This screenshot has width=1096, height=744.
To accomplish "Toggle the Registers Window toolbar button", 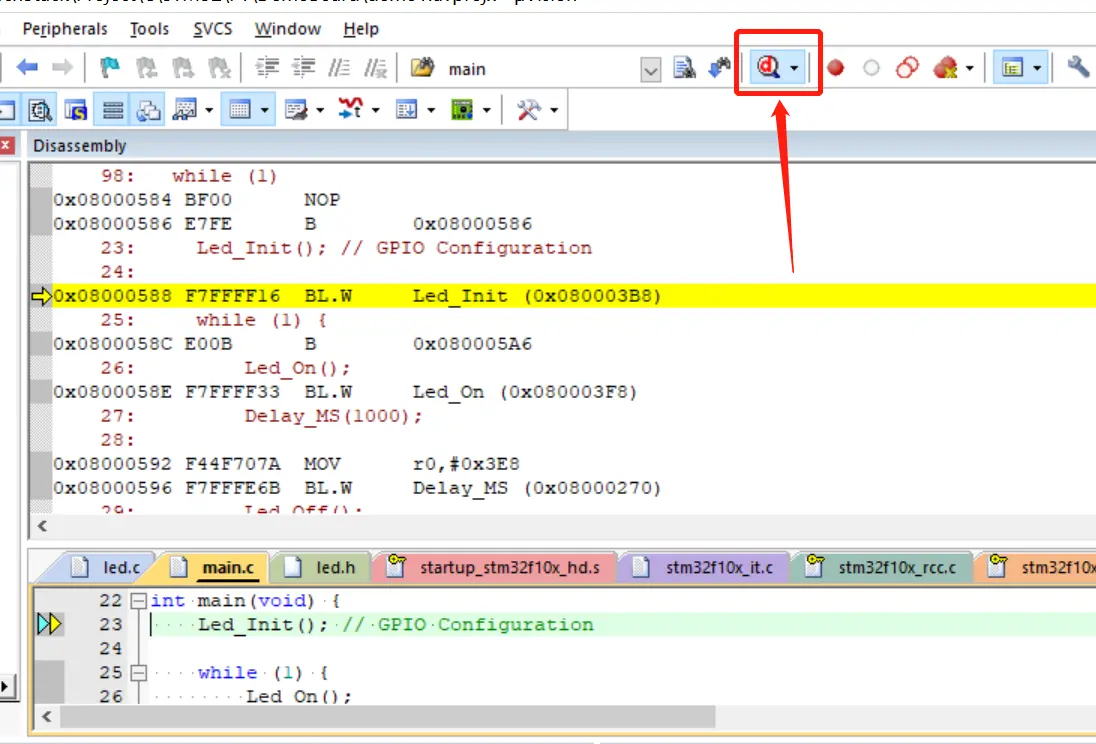I will click(x=113, y=109).
